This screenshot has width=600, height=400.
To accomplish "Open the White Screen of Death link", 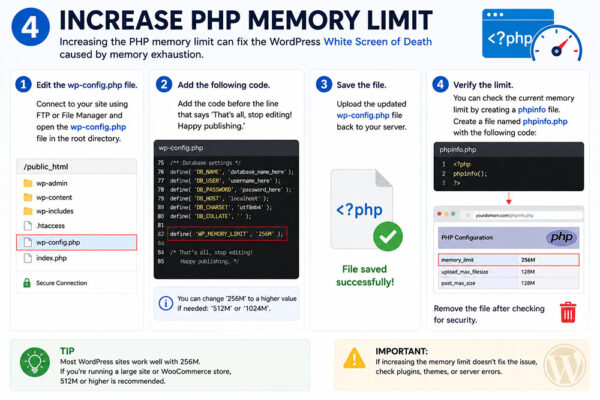I will 378,42.
